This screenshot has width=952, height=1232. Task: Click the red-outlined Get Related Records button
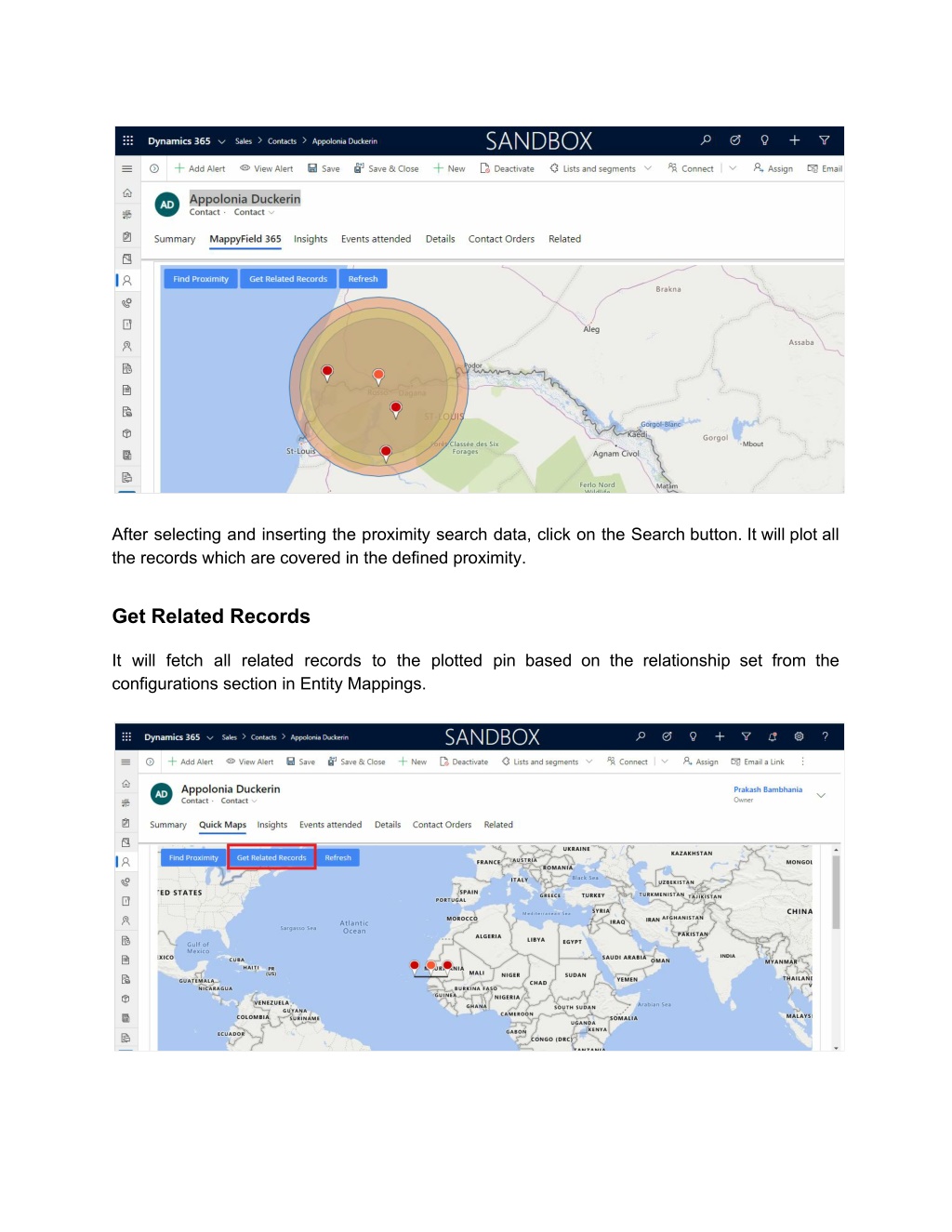[x=271, y=858]
